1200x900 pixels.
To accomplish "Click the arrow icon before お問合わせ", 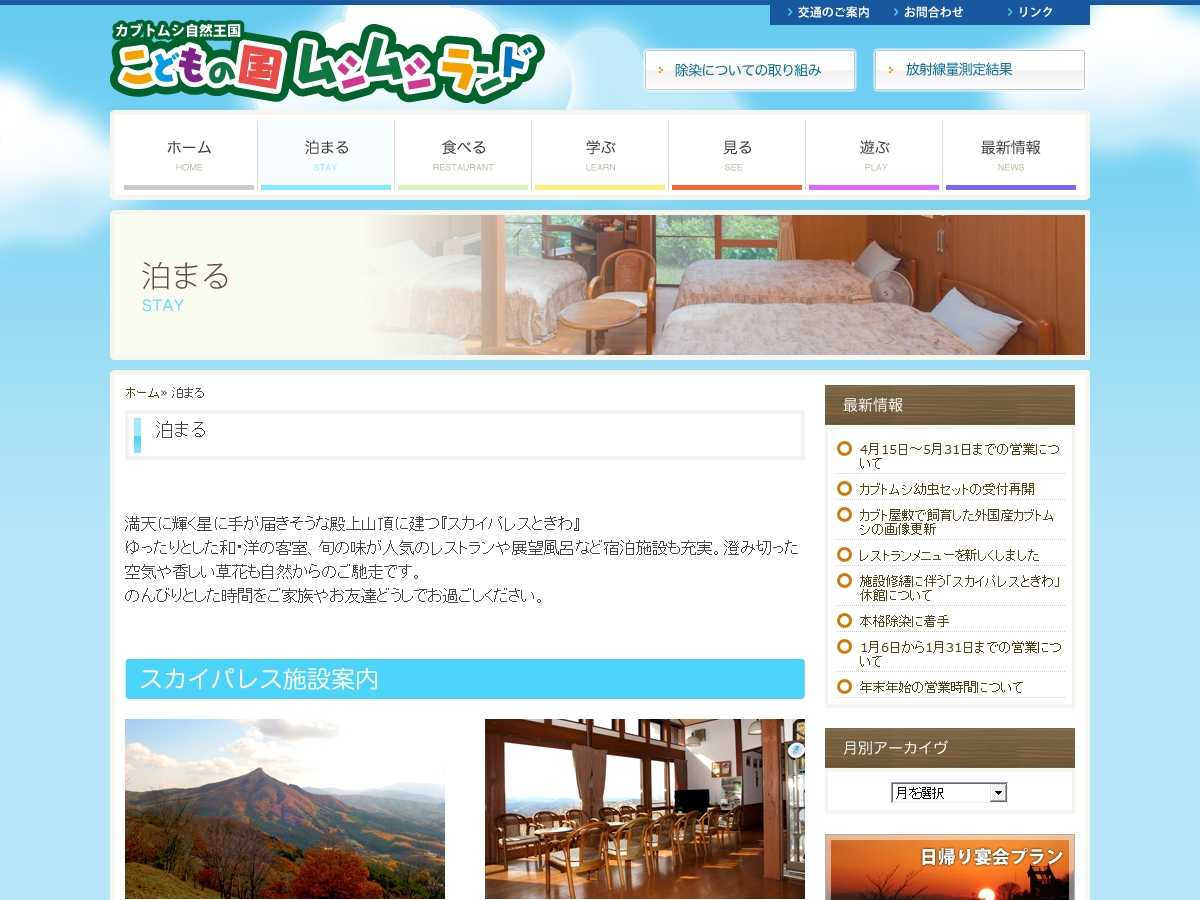I will 895,12.
